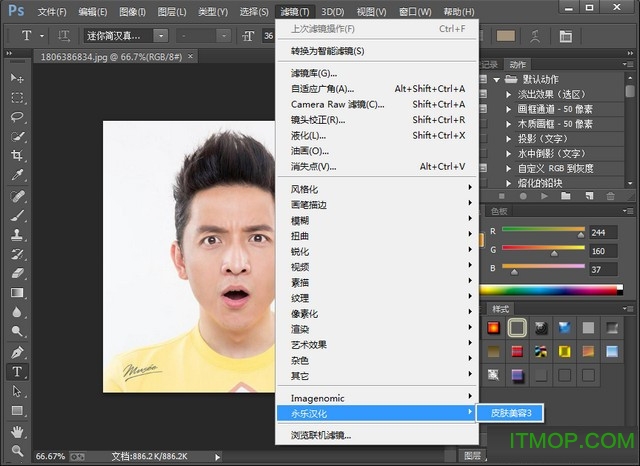Click 转换为智能滤镜(S)
The image size is (640, 466).
click(327, 51)
